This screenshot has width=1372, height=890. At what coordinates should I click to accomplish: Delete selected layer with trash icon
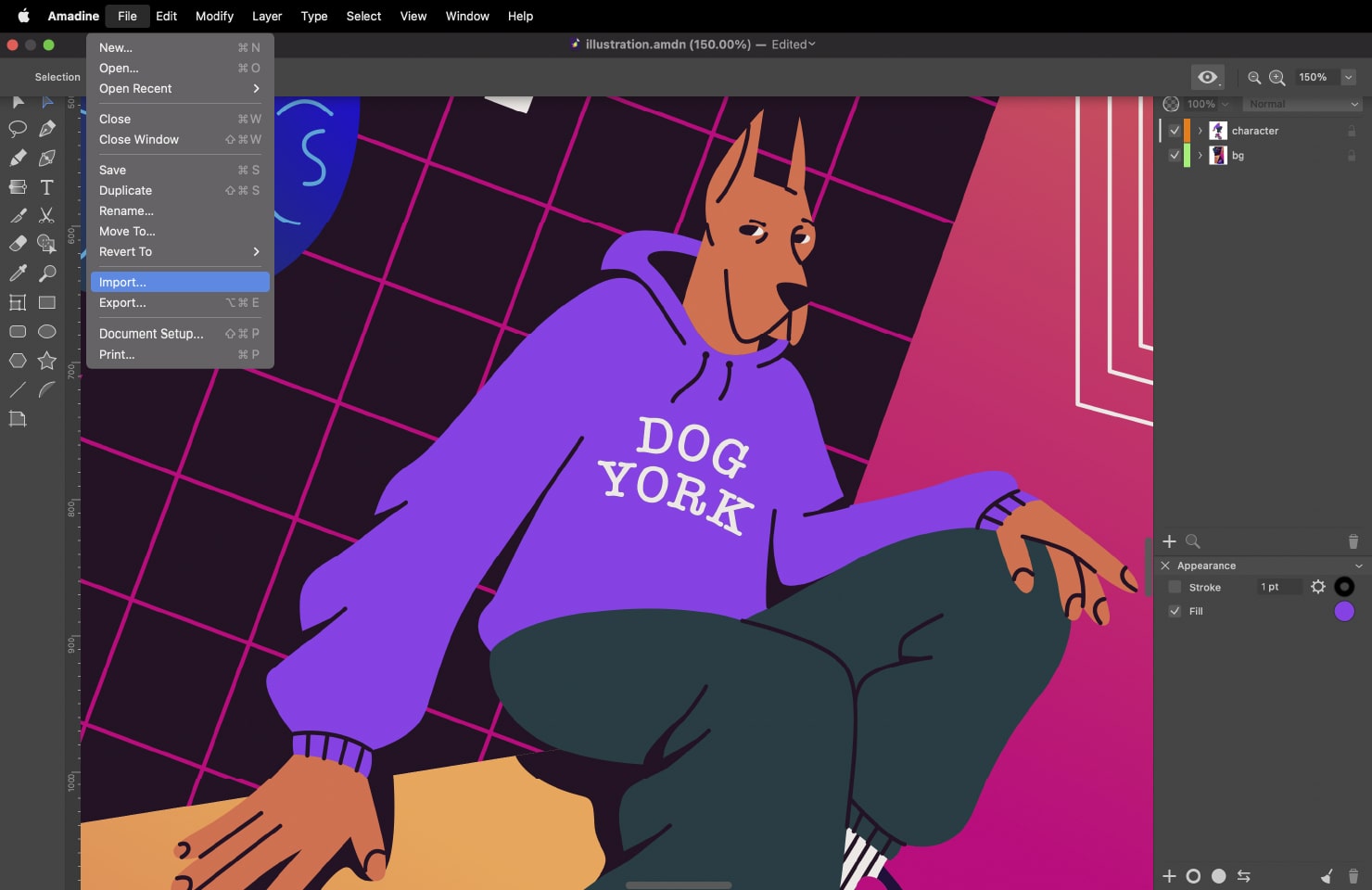click(x=1353, y=541)
